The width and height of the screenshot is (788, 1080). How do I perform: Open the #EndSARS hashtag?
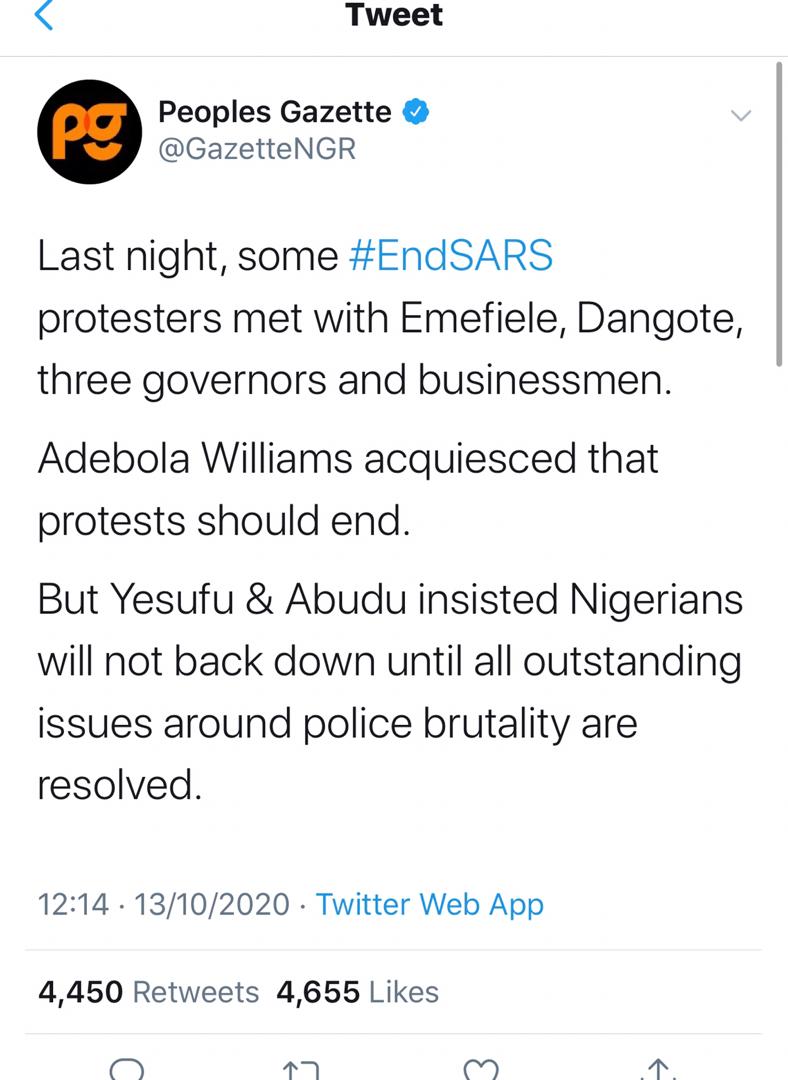point(450,257)
